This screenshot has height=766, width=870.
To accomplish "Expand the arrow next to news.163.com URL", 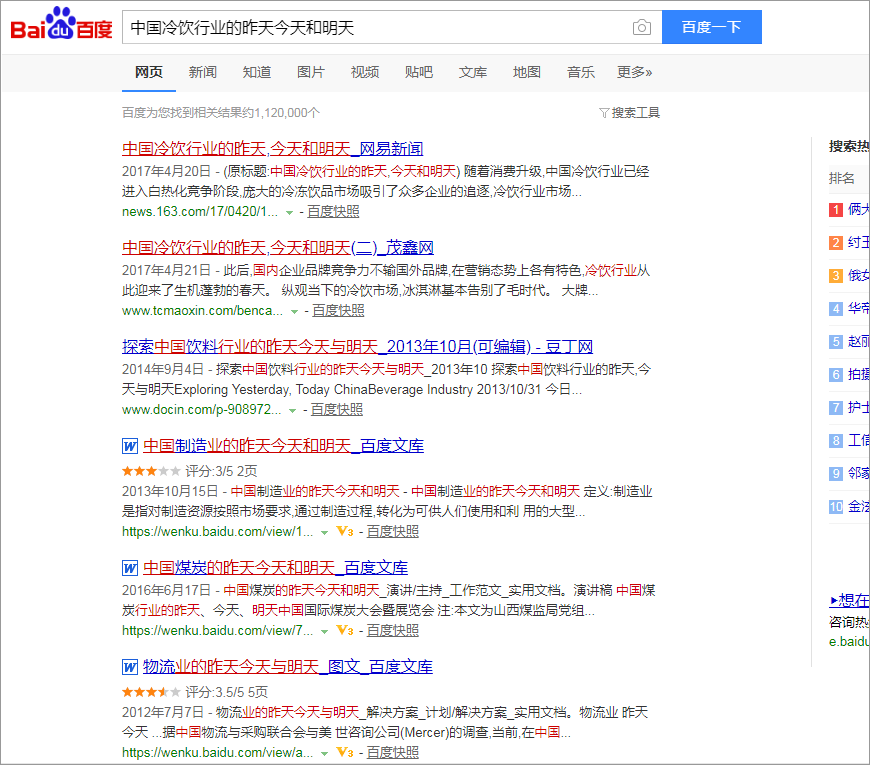I will pos(289,212).
